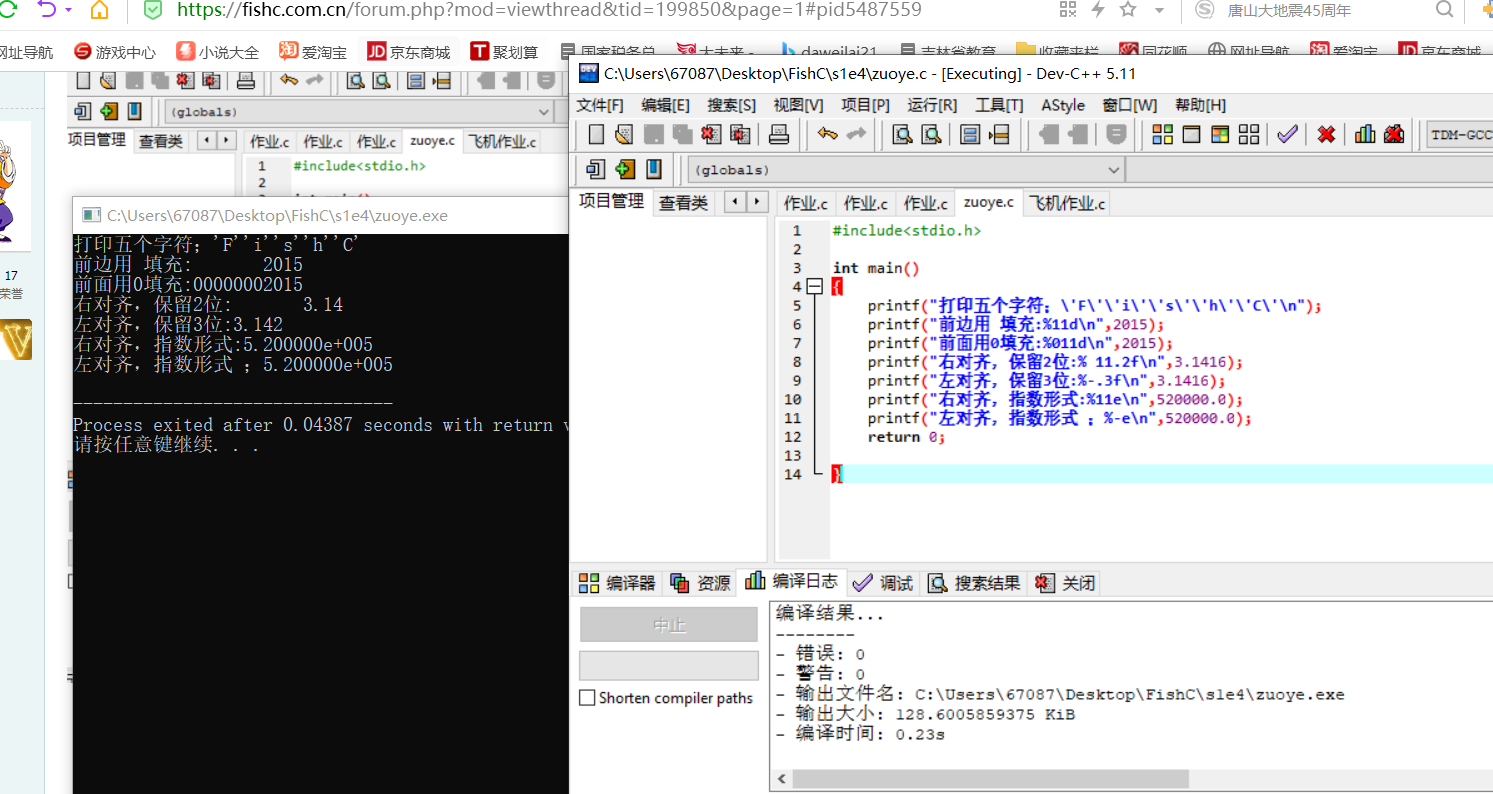The height and width of the screenshot is (794, 1493).
Task: Click the lightning bolt icon in browser bar
Action: (1097, 10)
